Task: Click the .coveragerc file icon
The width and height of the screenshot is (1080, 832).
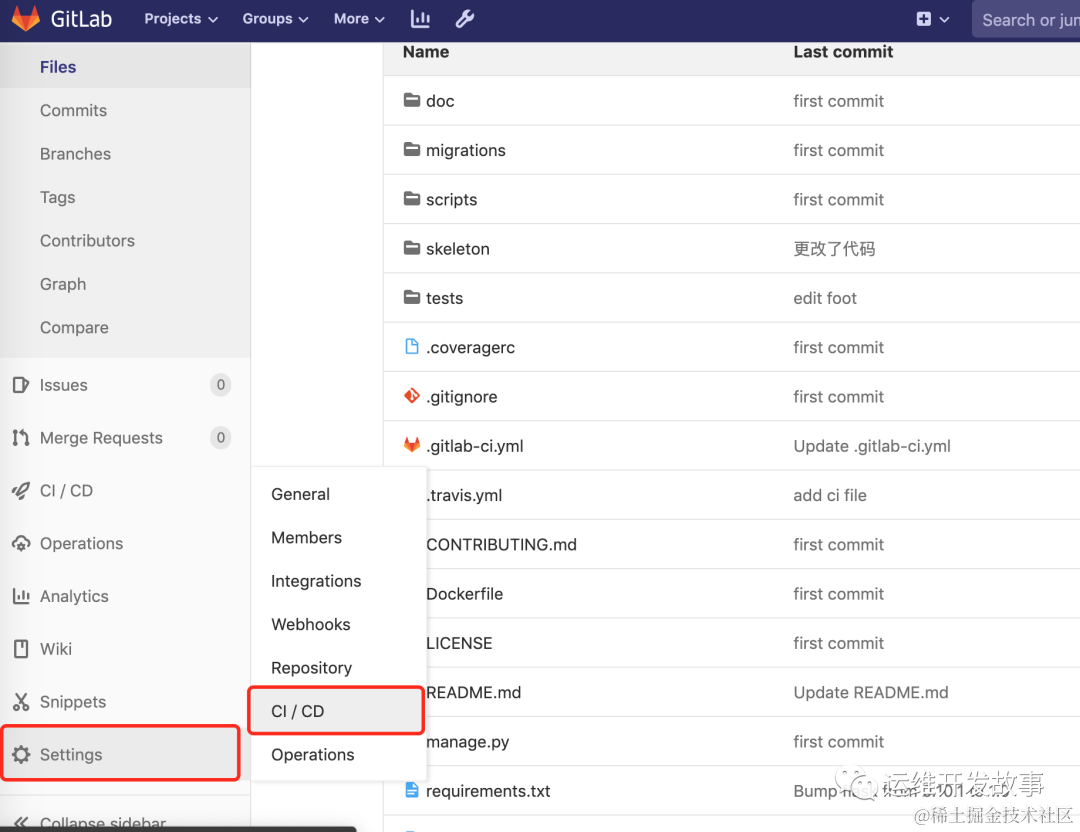Action: (x=412, y=346)
